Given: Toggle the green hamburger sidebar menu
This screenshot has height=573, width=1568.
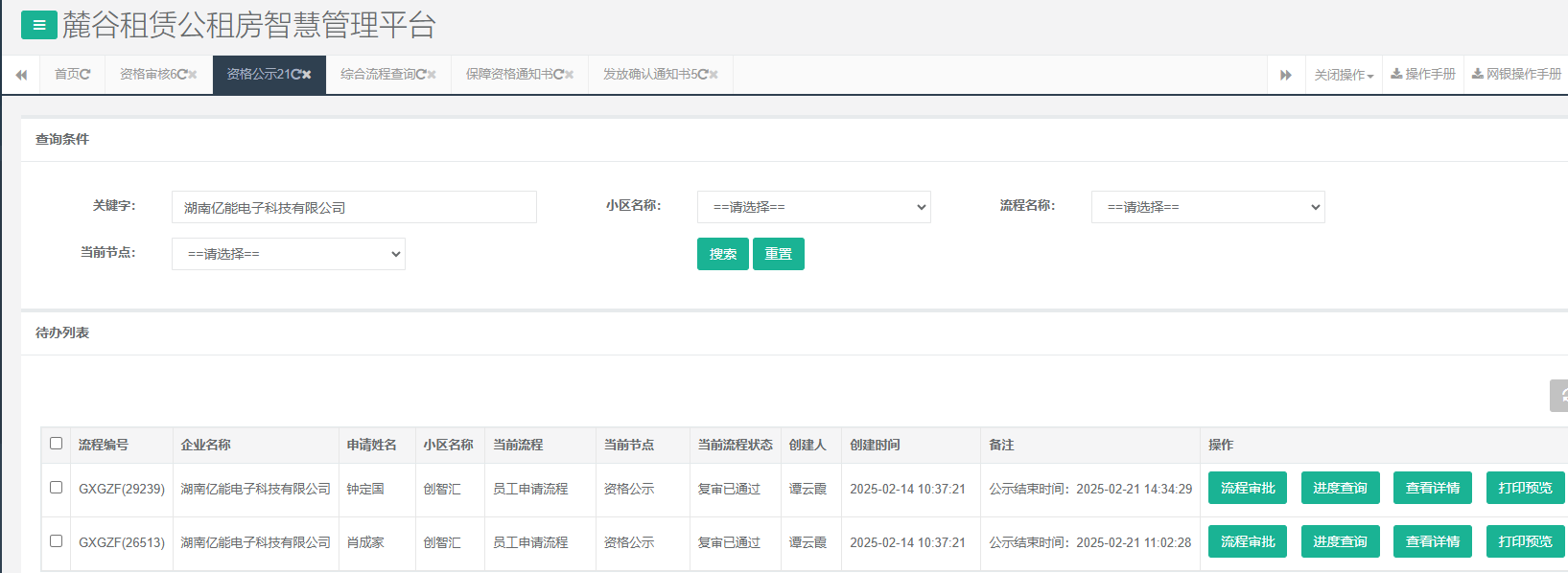Looking at the screenshot, I should click(x=38, y=25).
